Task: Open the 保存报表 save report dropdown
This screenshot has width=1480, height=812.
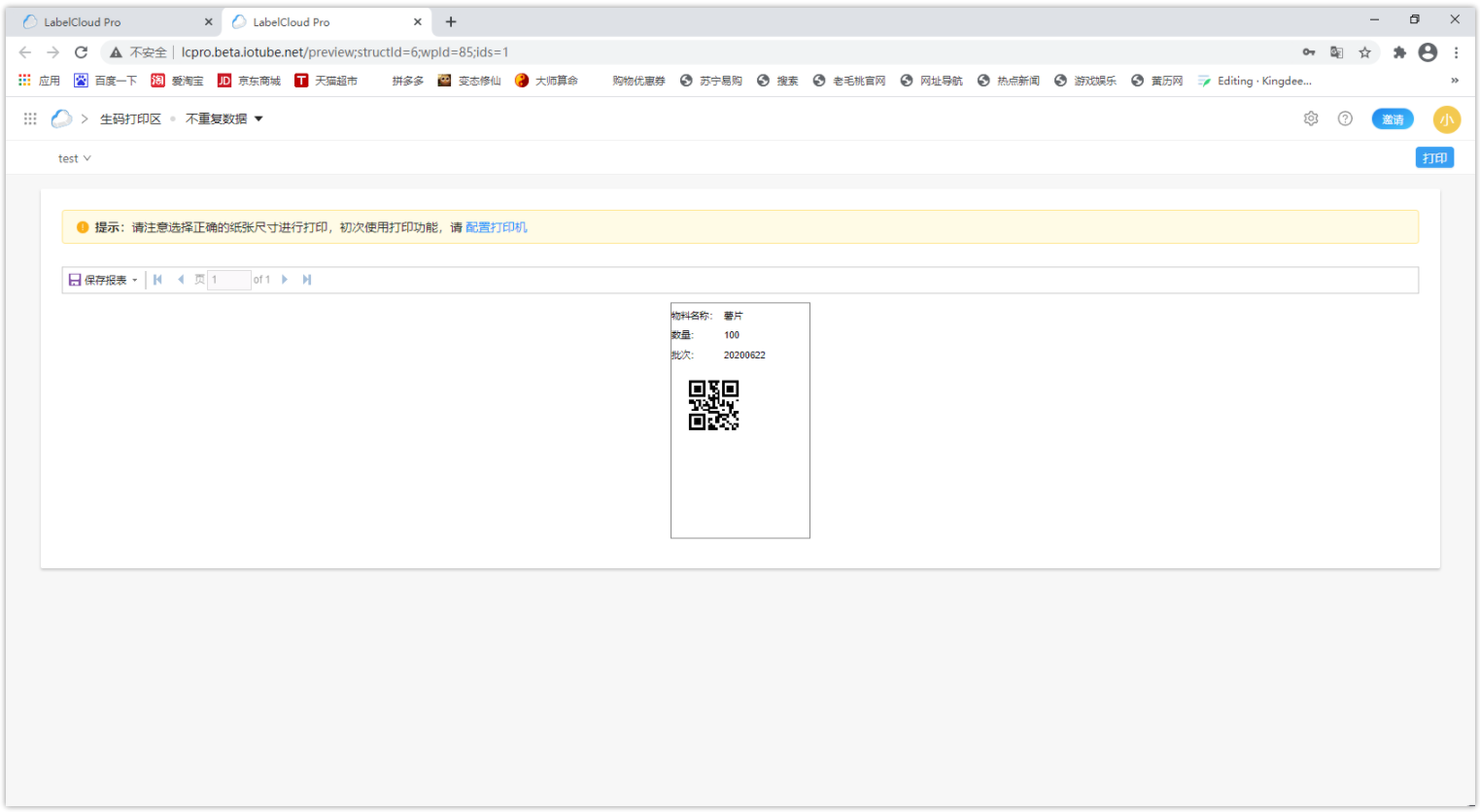Action: click(x=103, y=280)
